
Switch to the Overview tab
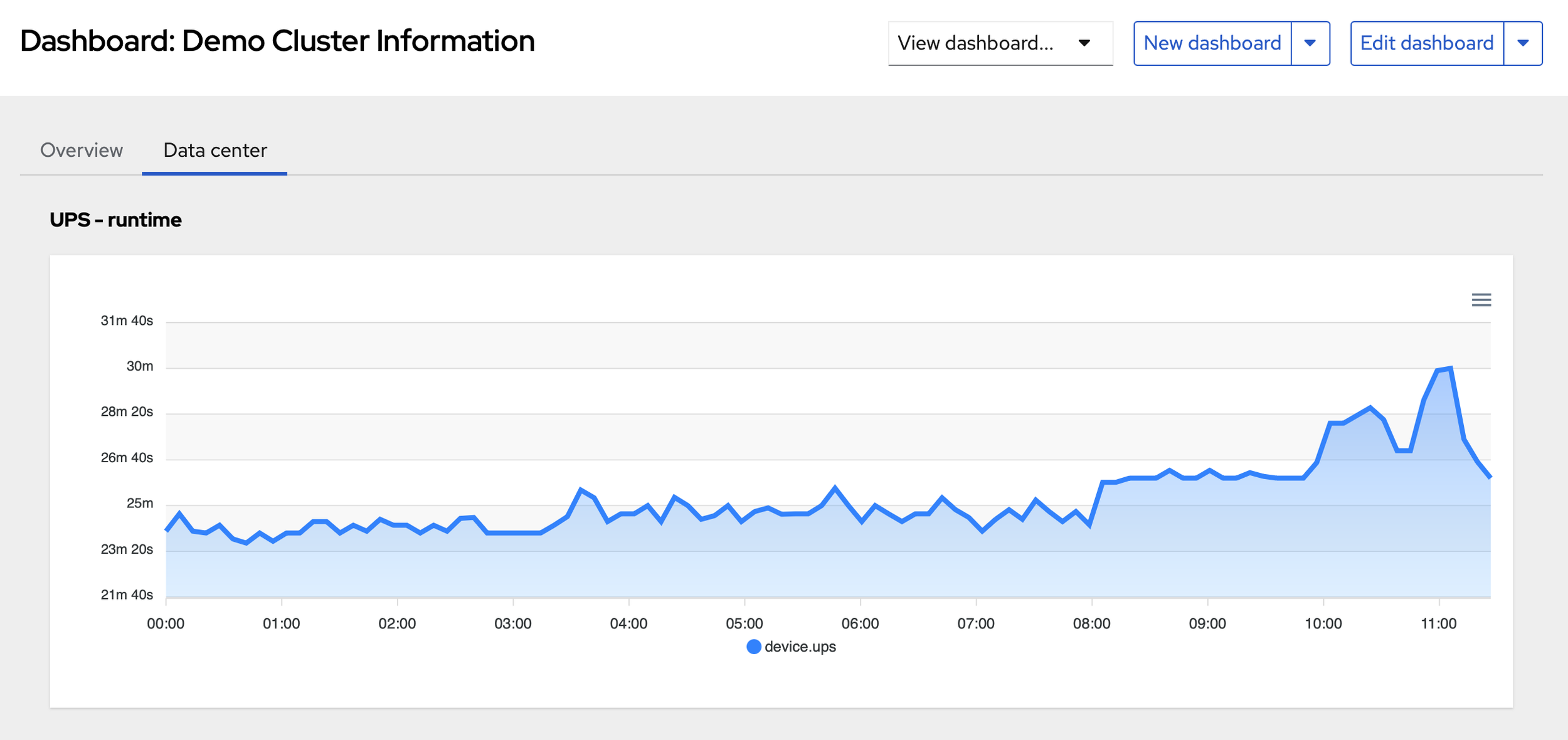tap(82, 151)
